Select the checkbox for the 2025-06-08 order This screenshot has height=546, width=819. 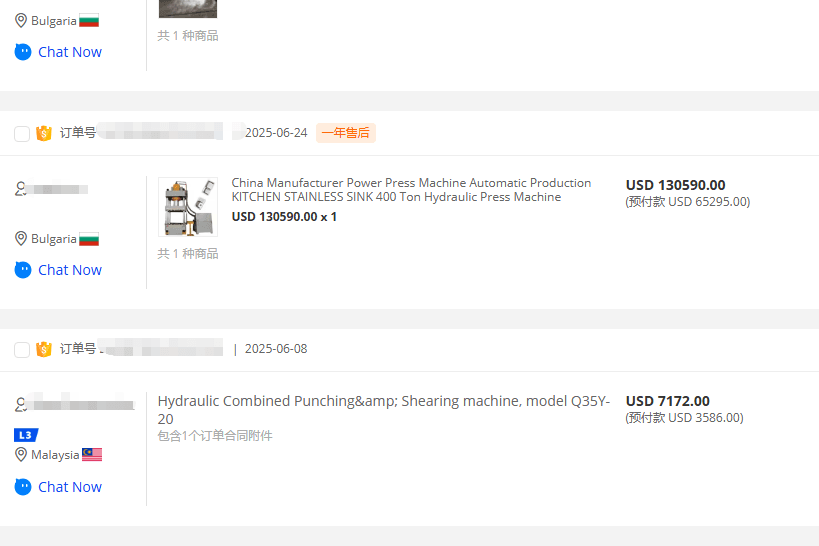click(22, 350)
